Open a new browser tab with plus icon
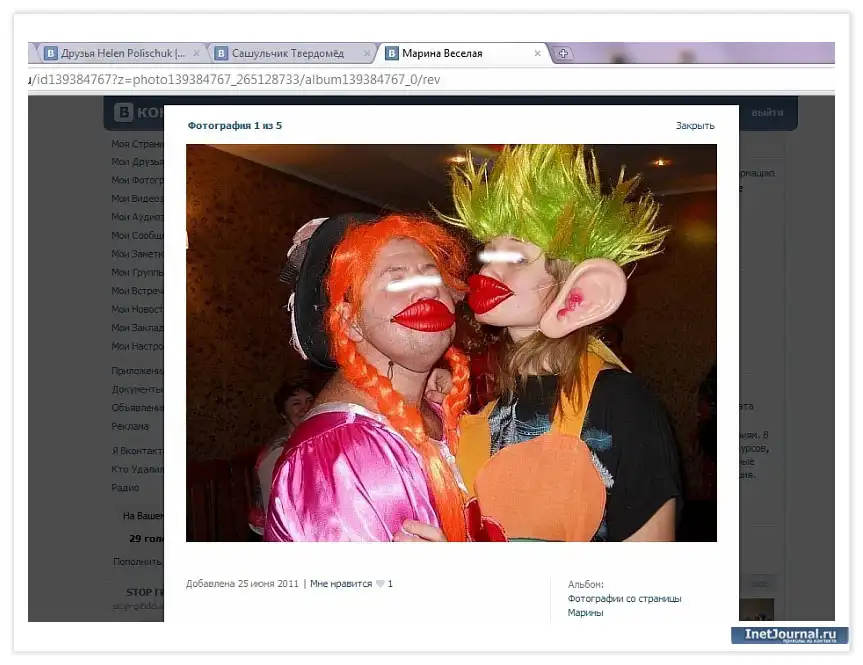 click(x=563, y=54)
